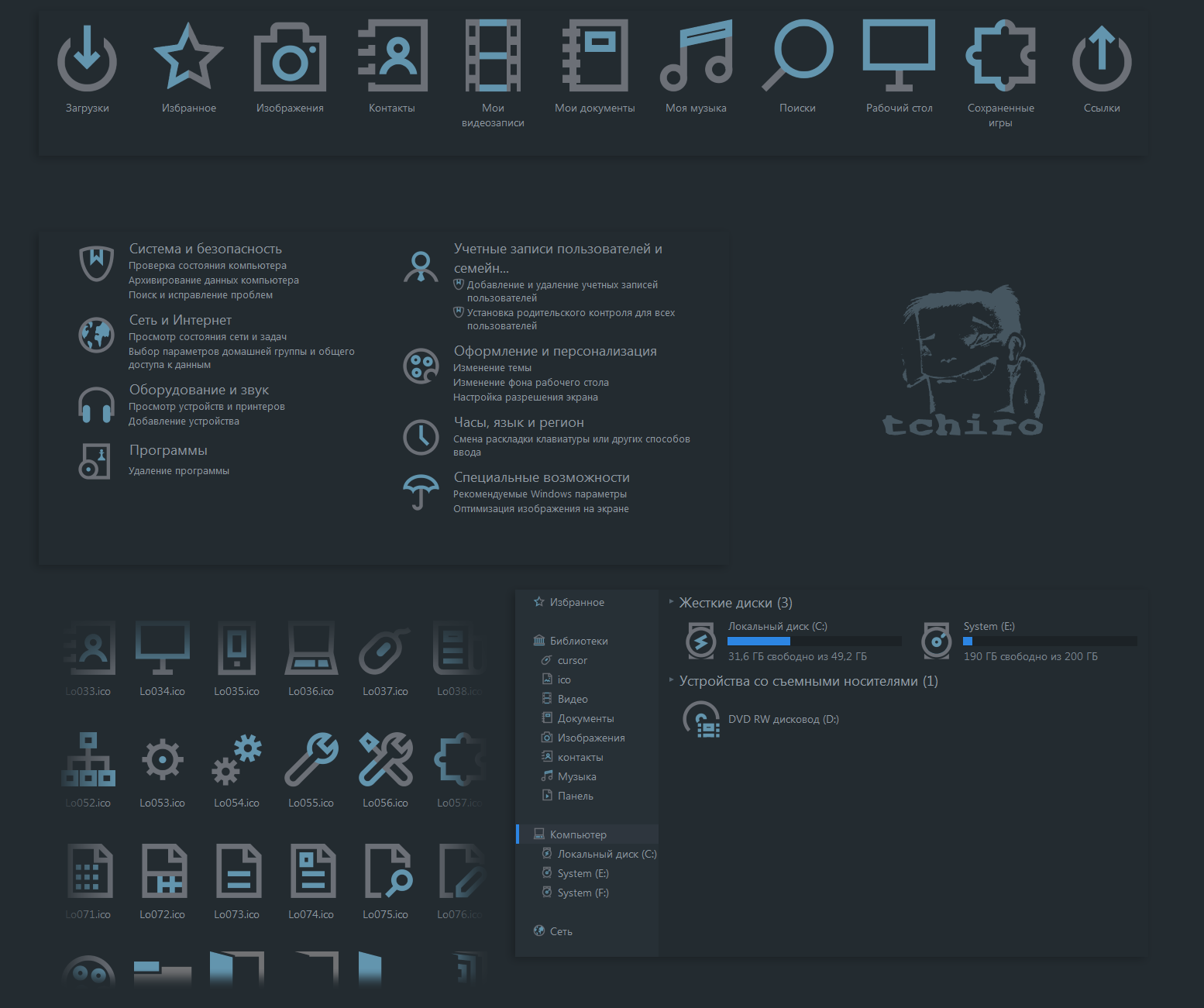Open Библиотеки in the sidebar
1204x1008 pixels.
(579, 641)
